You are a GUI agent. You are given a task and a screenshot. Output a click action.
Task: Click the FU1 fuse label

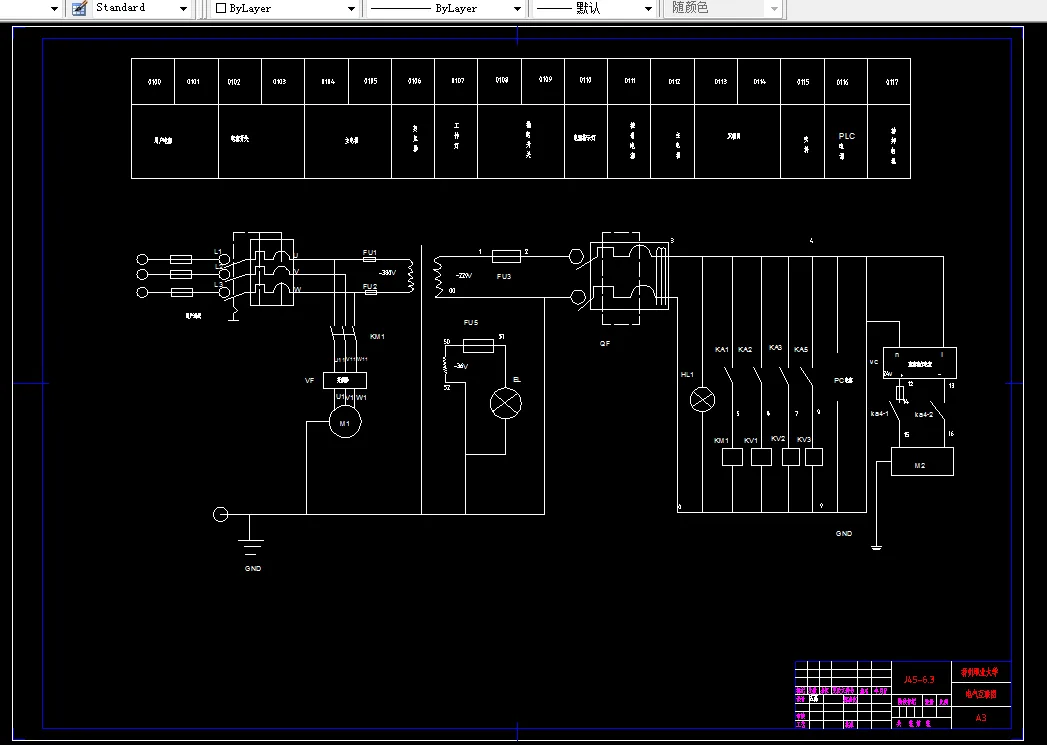point(369,252)
